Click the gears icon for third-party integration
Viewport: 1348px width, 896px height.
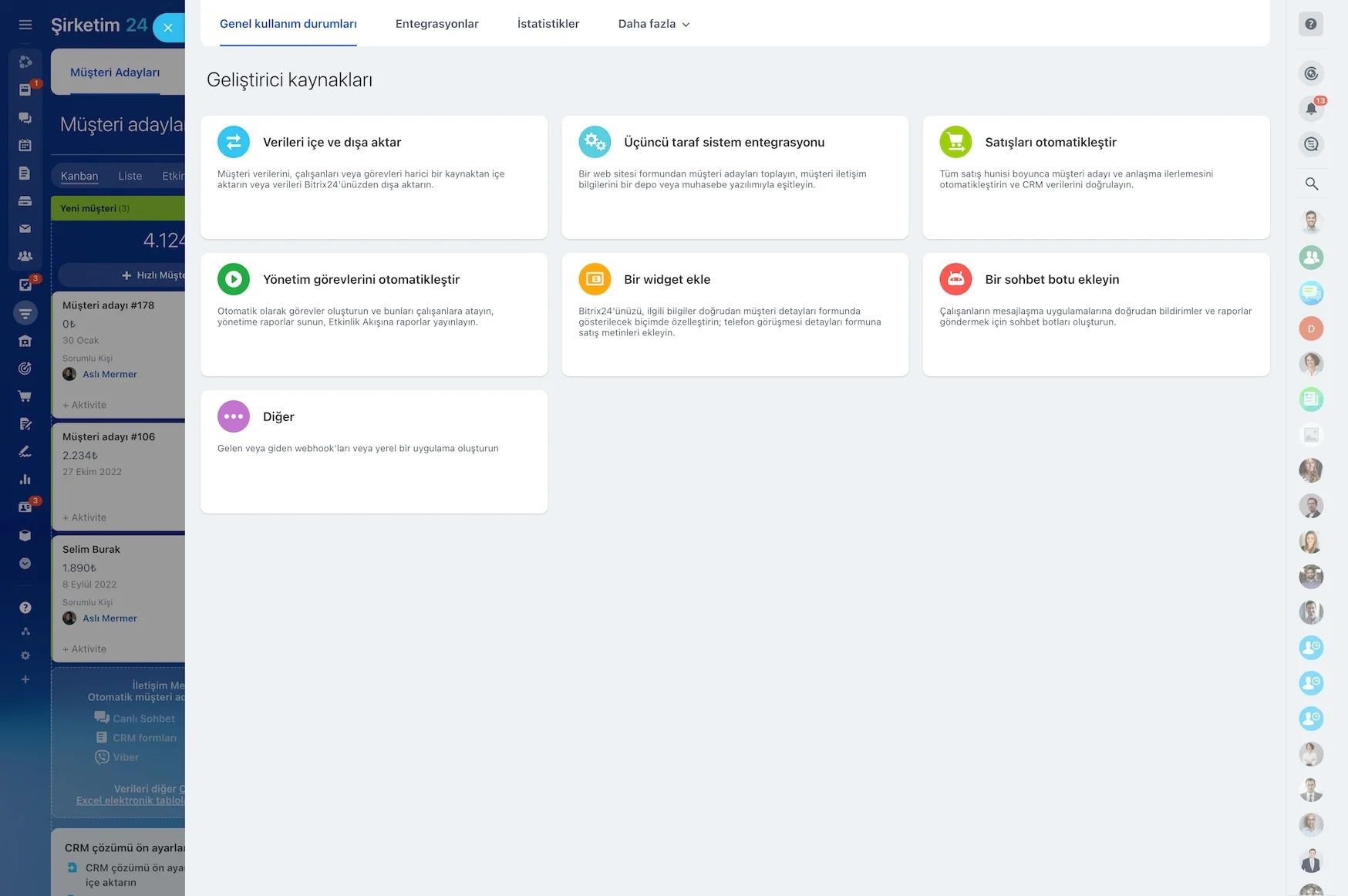[x=595, y=142]
